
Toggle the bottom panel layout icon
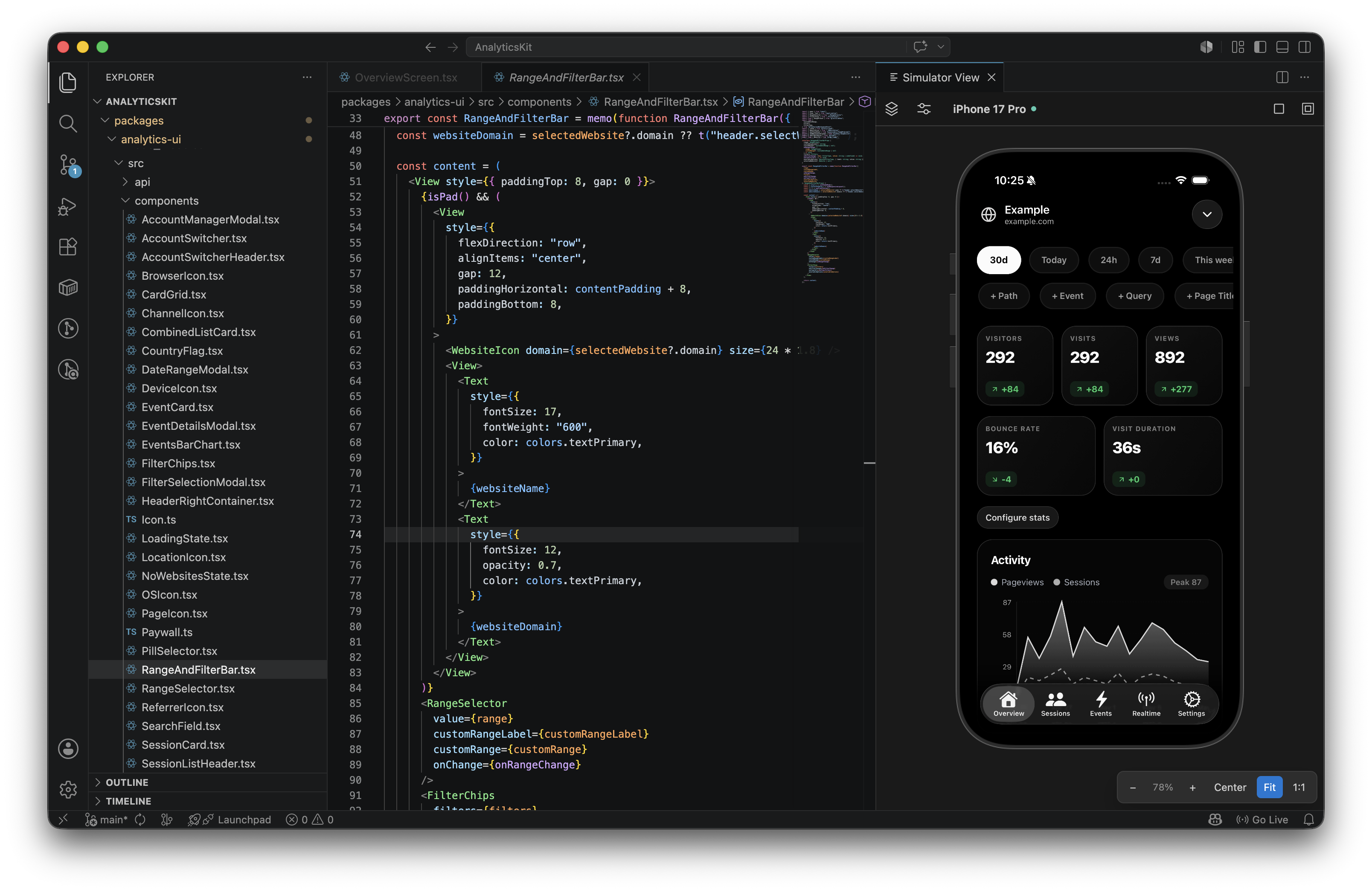point(1282,47)
